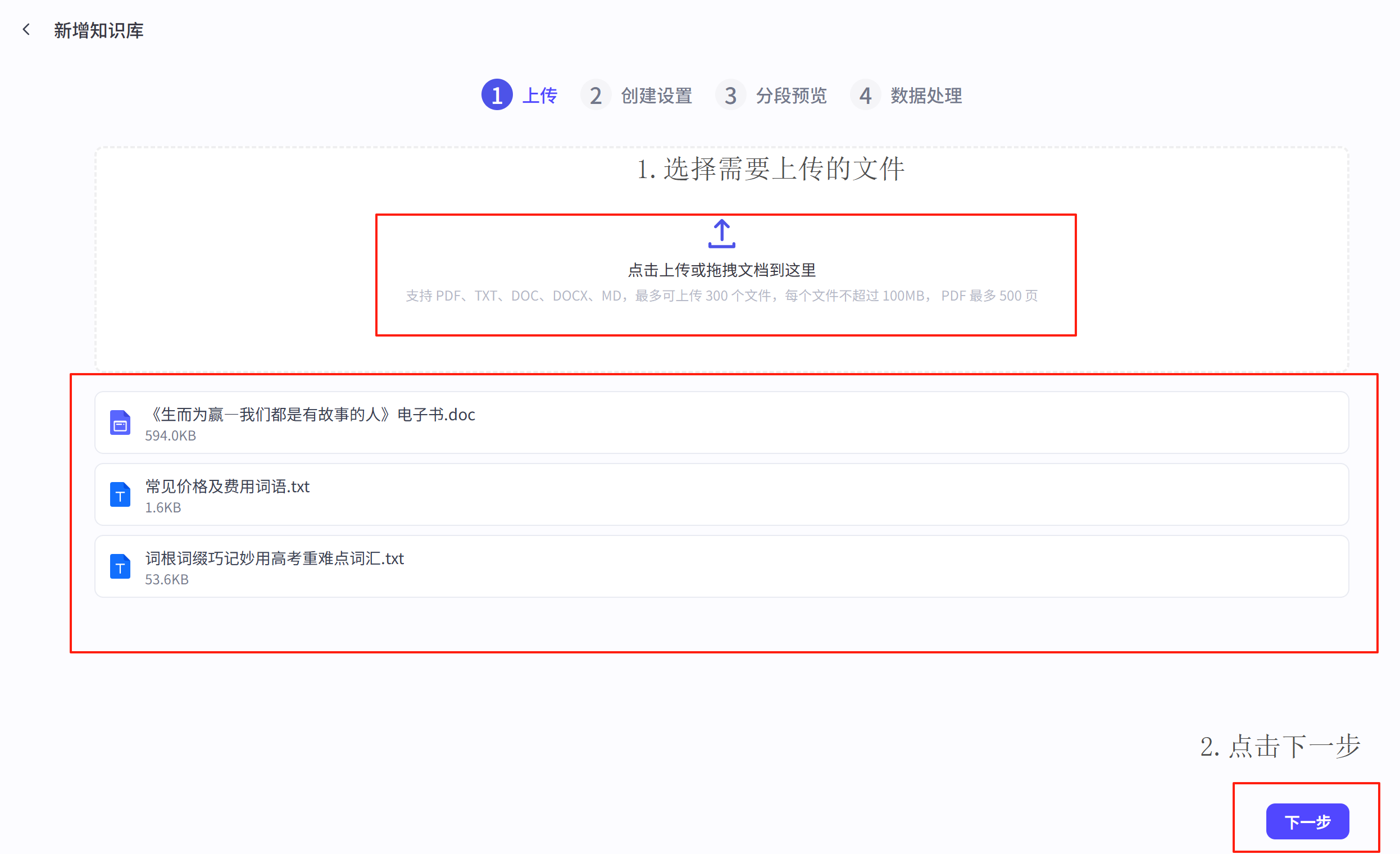Click the supported formats hint text

[721, 296]
